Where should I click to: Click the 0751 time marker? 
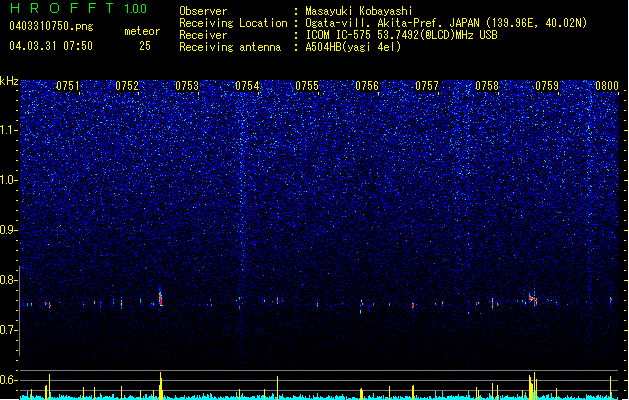pos(68,86)
